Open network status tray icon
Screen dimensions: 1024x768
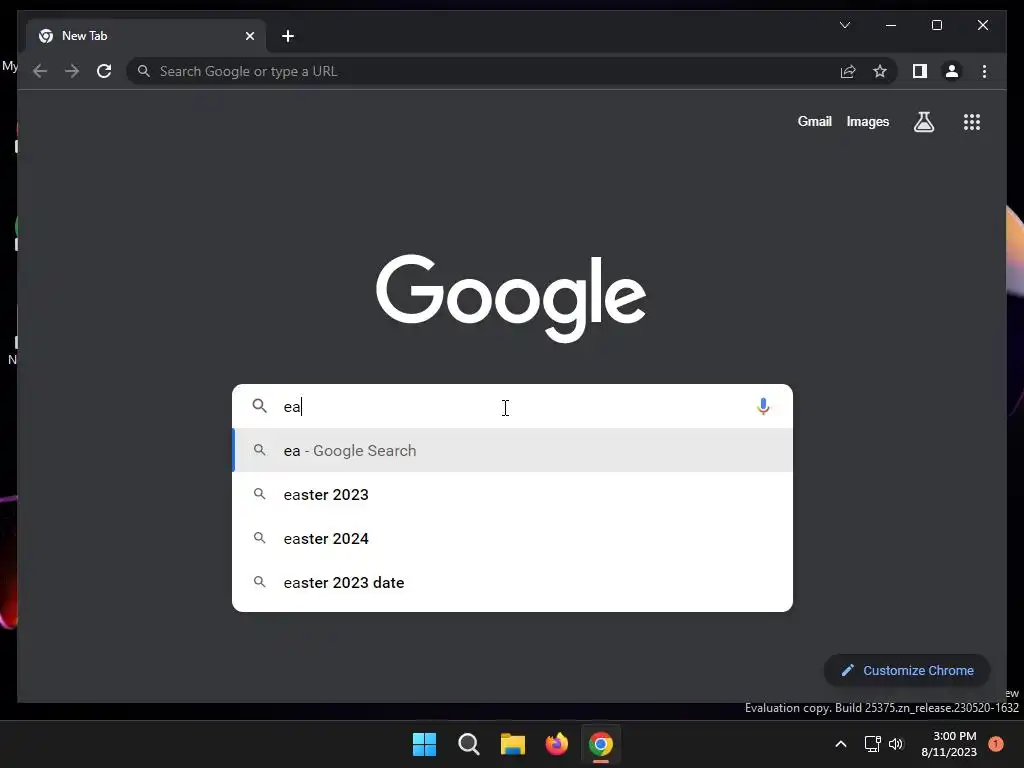872,744
